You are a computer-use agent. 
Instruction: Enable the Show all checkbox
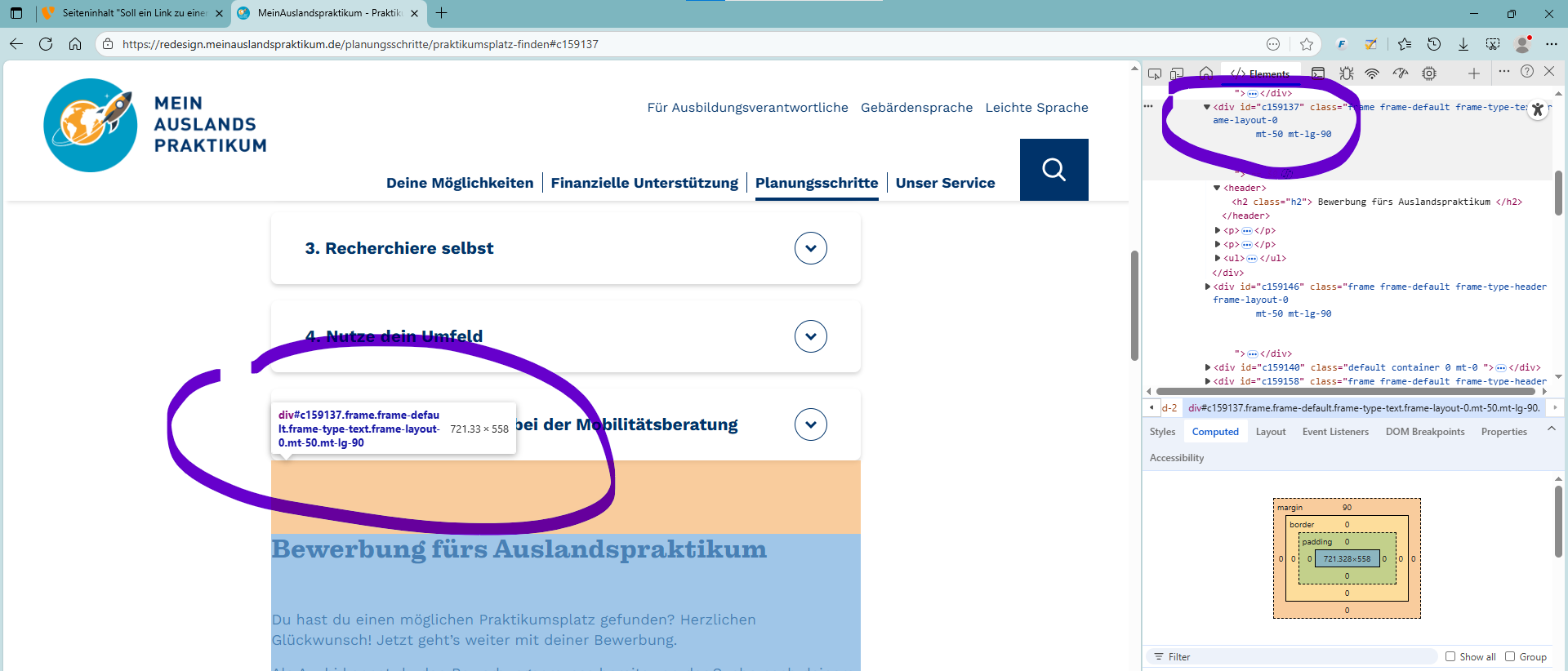(x=1450, y=656)
